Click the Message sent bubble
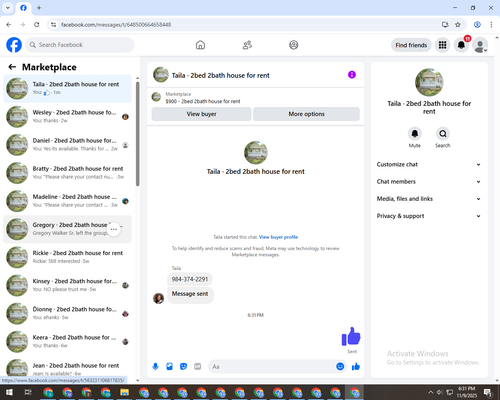The height and width of the screenshot is (400, 500). pyautogui.click(x=190, y=294)
